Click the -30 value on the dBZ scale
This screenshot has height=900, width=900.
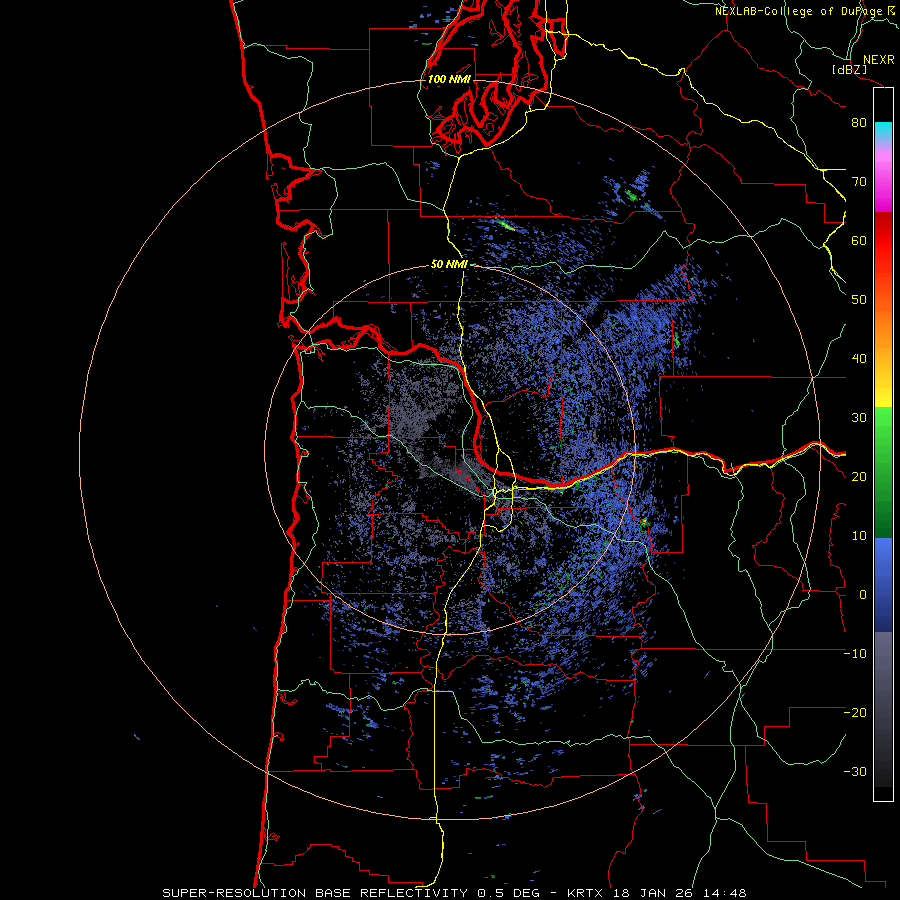click(855, 772)
